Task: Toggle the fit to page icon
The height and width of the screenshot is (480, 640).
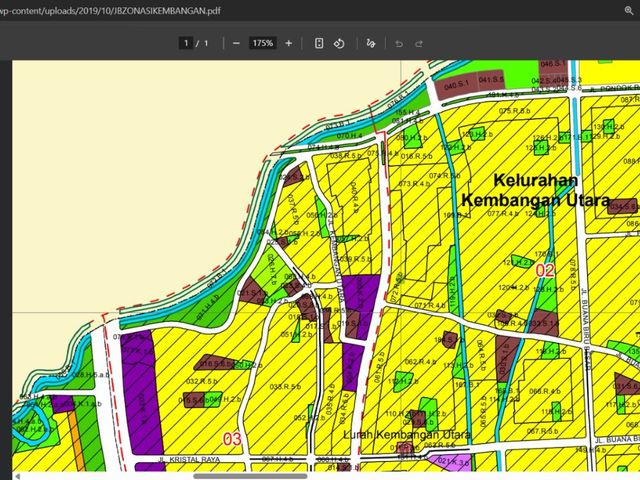Action: pos(319,43)
